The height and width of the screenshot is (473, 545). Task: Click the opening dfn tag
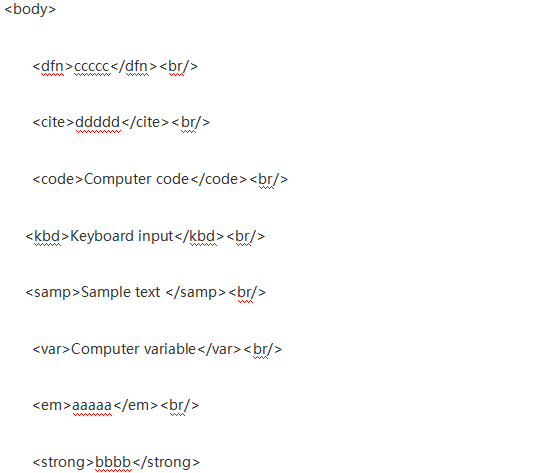click(53, 66)
